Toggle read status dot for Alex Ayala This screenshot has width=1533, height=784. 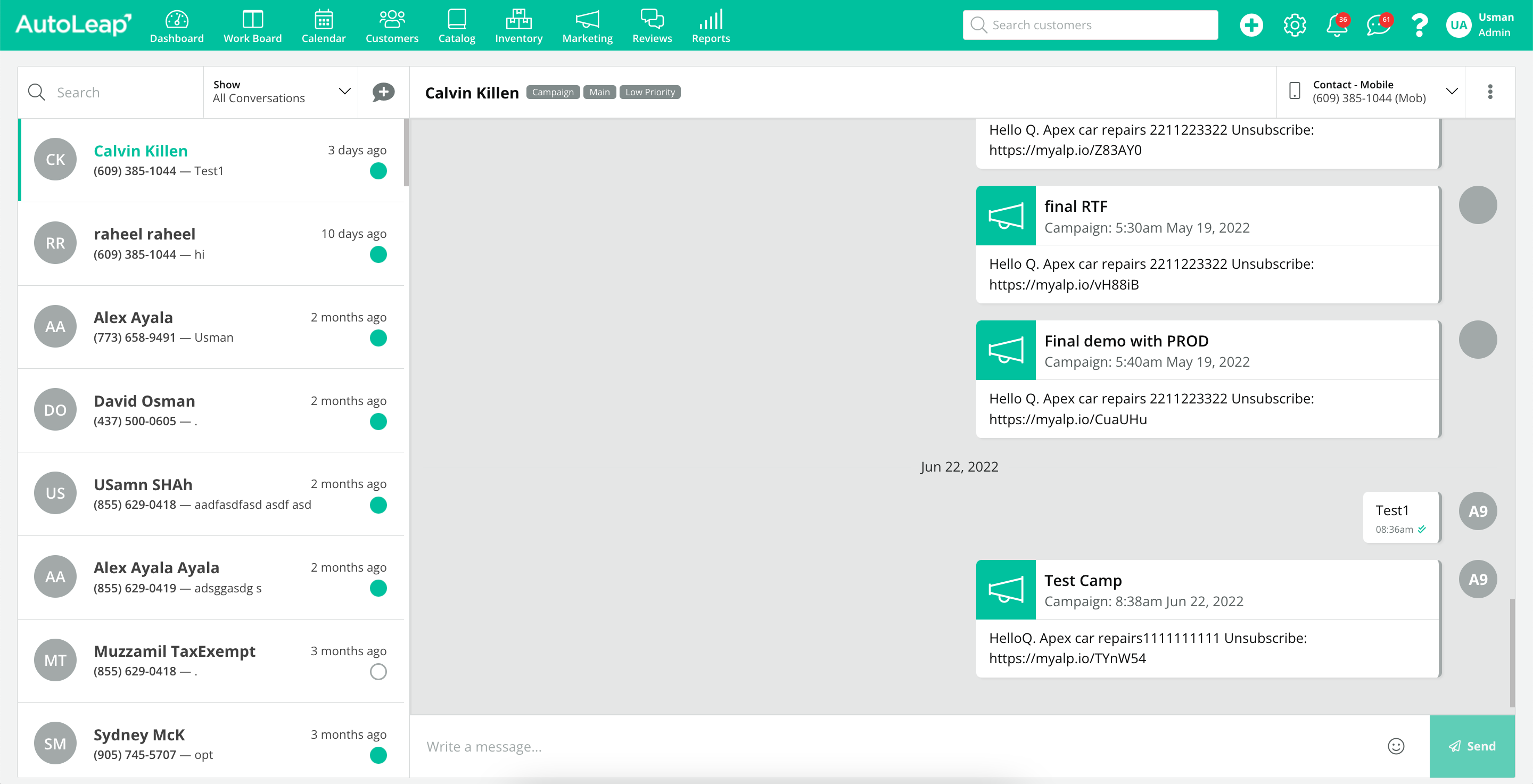378,338
